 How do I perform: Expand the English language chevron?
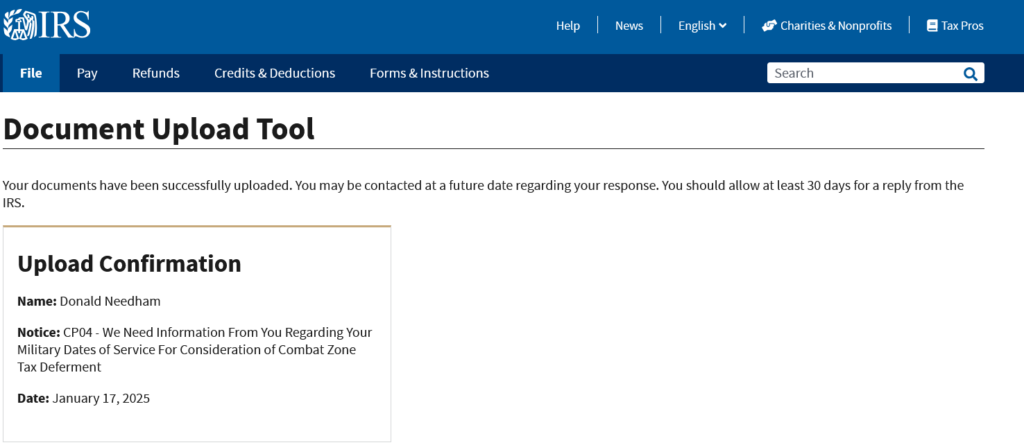tap(722, 25)
